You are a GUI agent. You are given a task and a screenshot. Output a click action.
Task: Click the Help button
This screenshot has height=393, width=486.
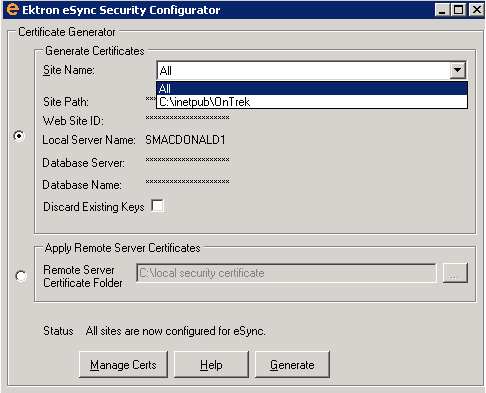coord(211,364)
